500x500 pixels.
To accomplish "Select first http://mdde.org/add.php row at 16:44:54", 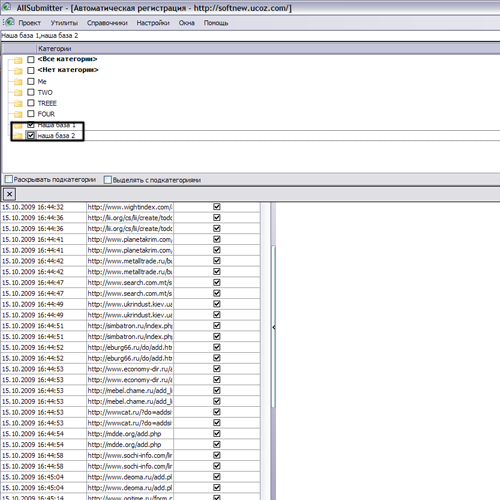I will [x=130, y=434].
